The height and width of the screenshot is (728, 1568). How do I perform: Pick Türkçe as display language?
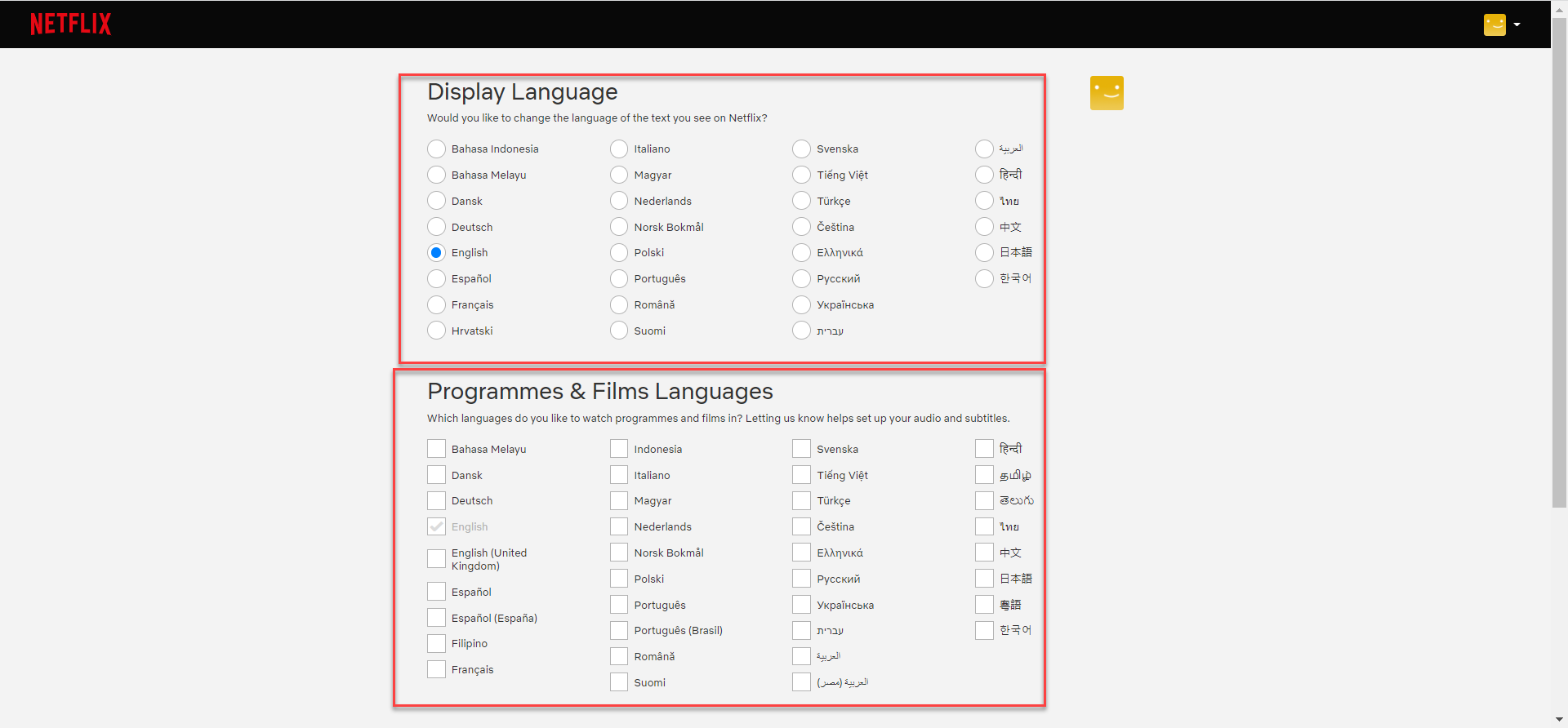(x=802, y=201)
